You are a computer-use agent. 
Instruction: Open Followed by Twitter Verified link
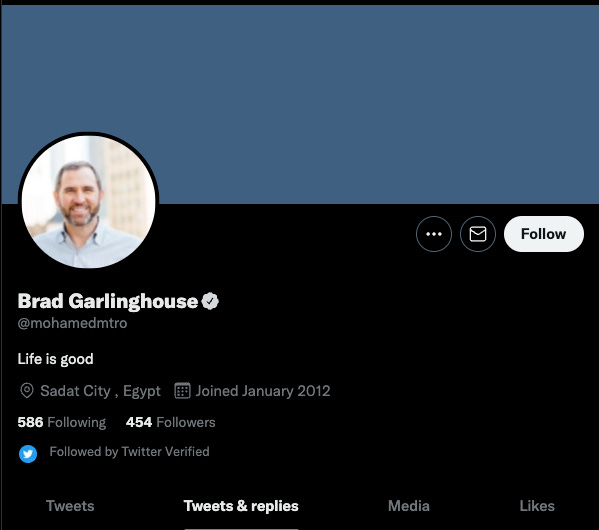pyautogui.click(x=130, y=452)
